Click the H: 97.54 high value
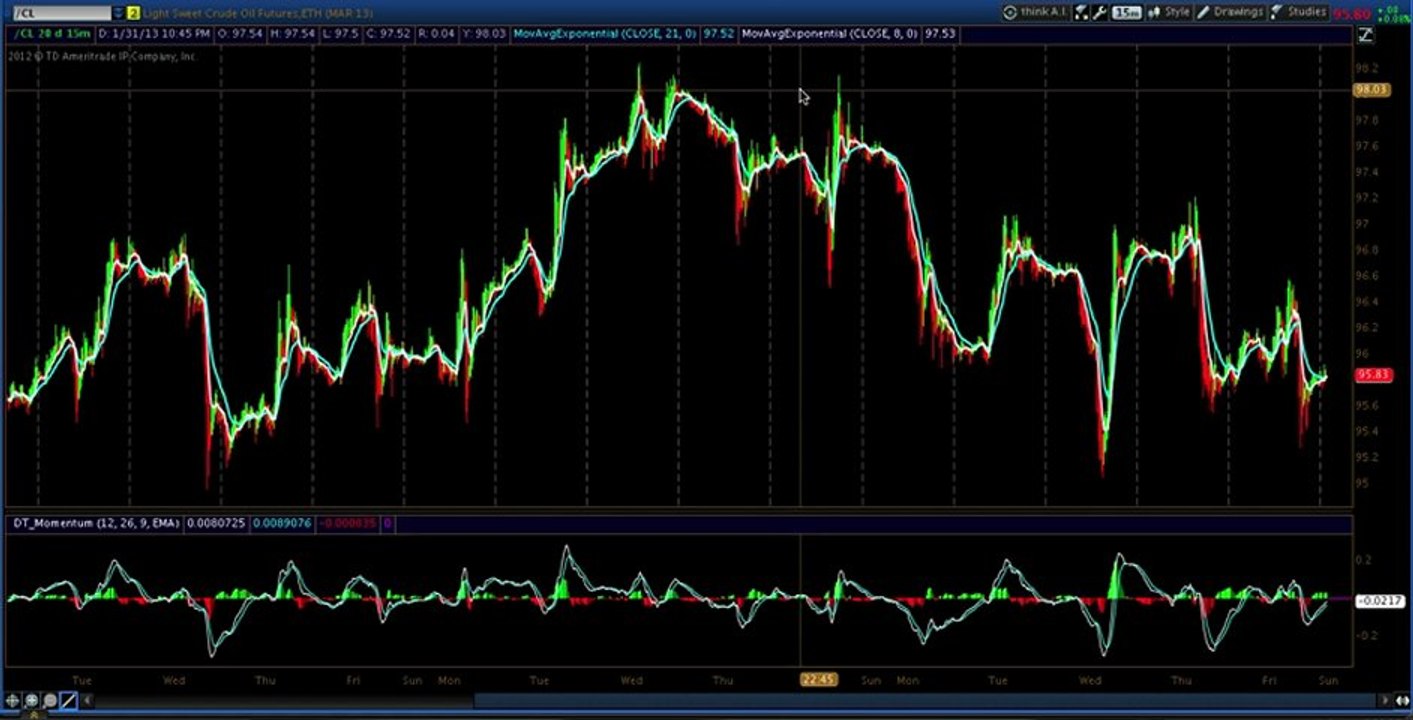This screenshot has height=720, width=1413. 292,33
